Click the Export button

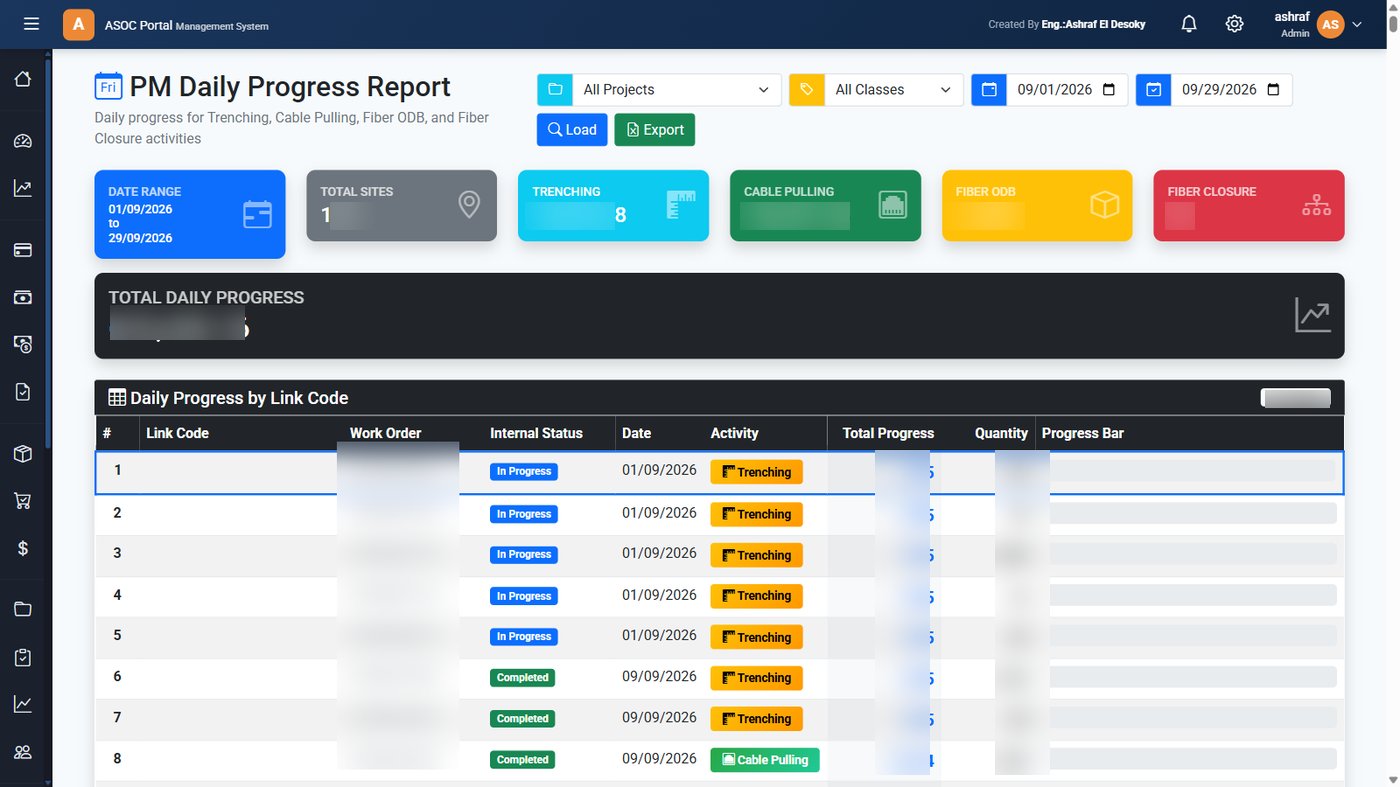pyautogui.click(x=654, y=130)
